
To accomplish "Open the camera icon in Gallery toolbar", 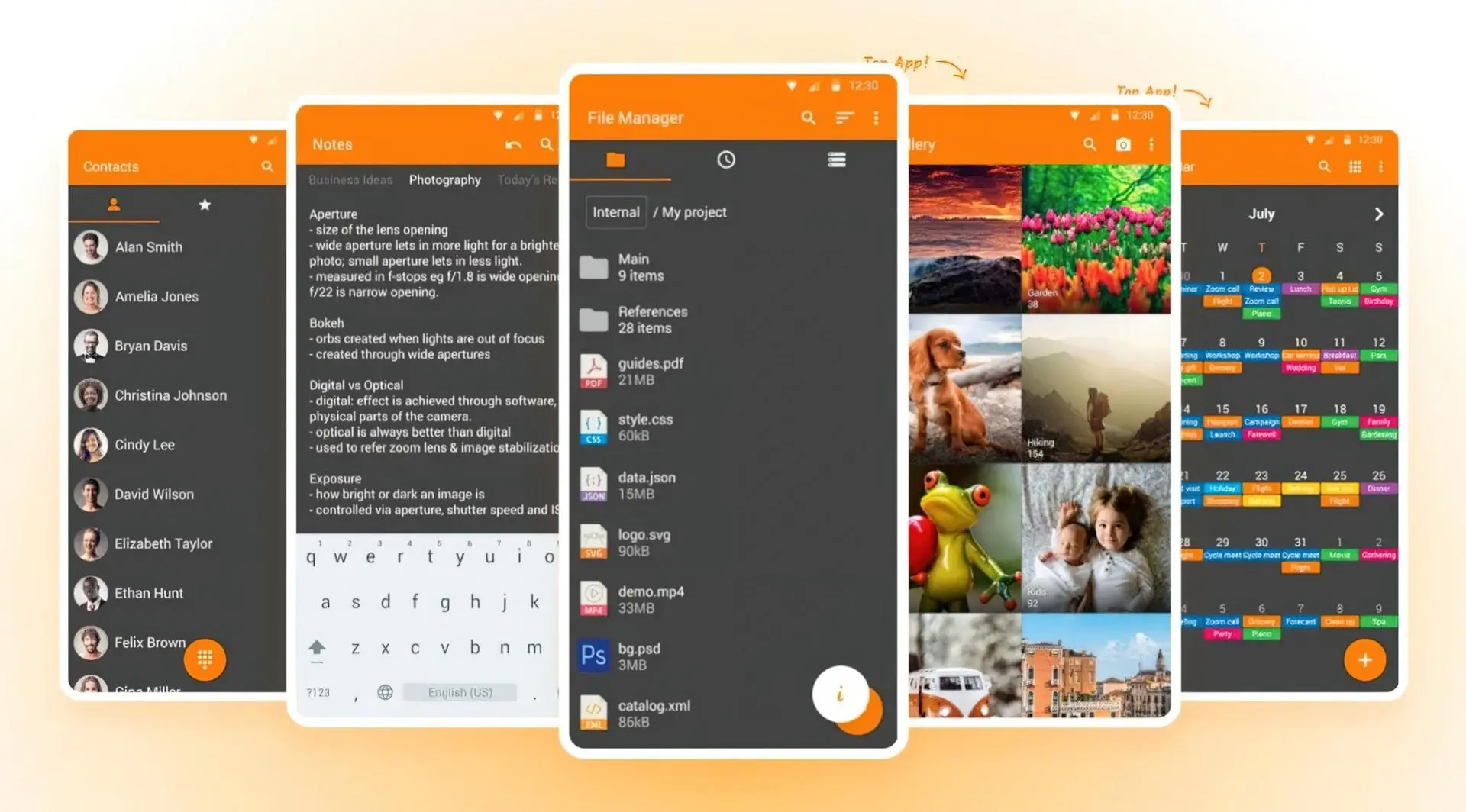I will coord(1123,144).
